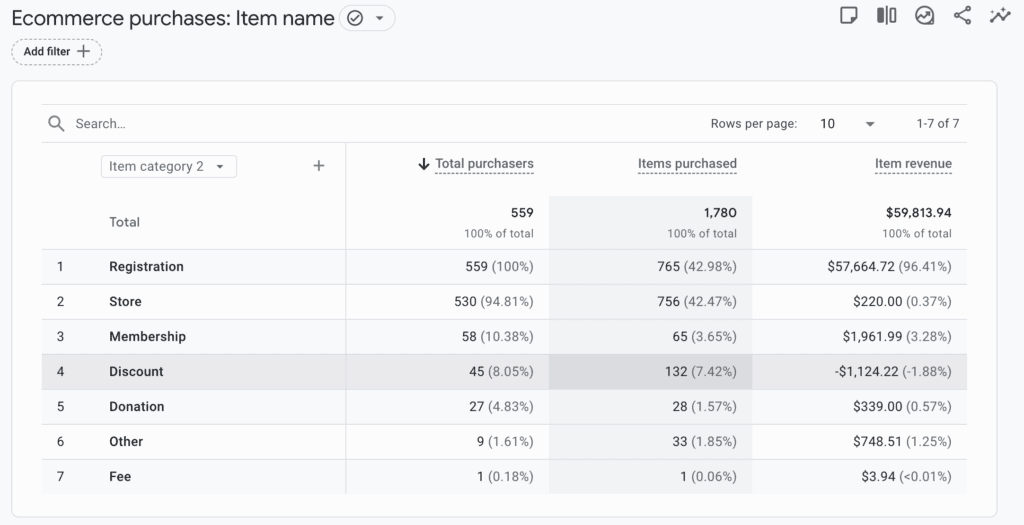
Task: Click the share report icon
Action: pyautogui.click(x=962, y=16)
